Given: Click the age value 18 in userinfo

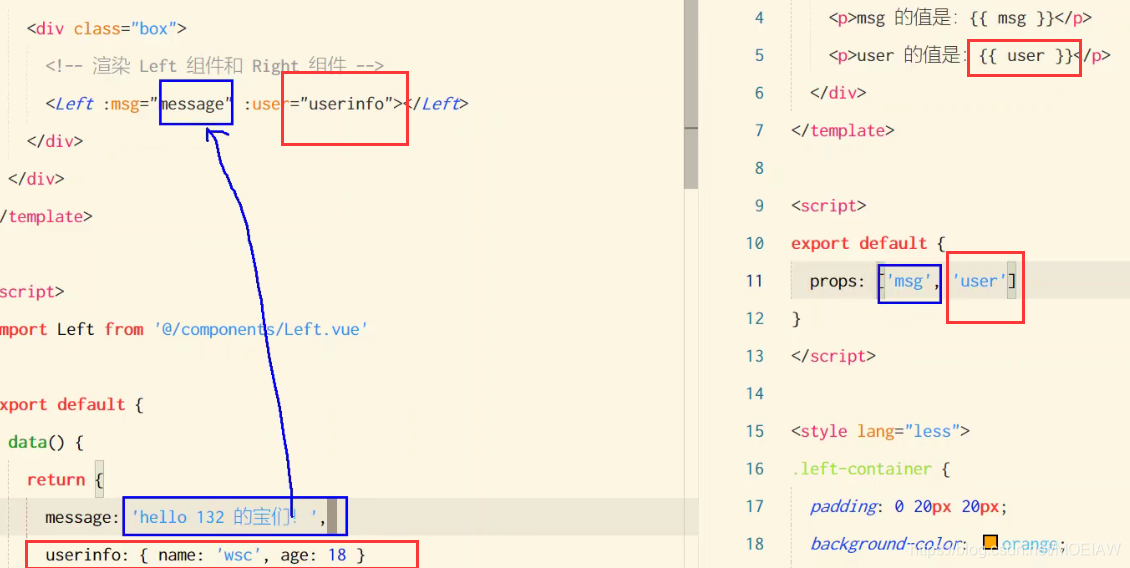Looking at the screenshot, I should (337, 555).
